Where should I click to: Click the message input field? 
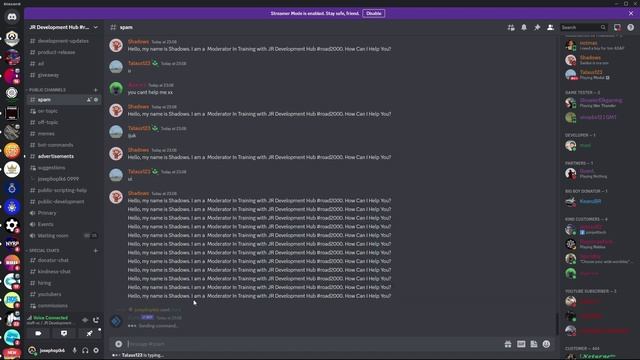point(312,344)
